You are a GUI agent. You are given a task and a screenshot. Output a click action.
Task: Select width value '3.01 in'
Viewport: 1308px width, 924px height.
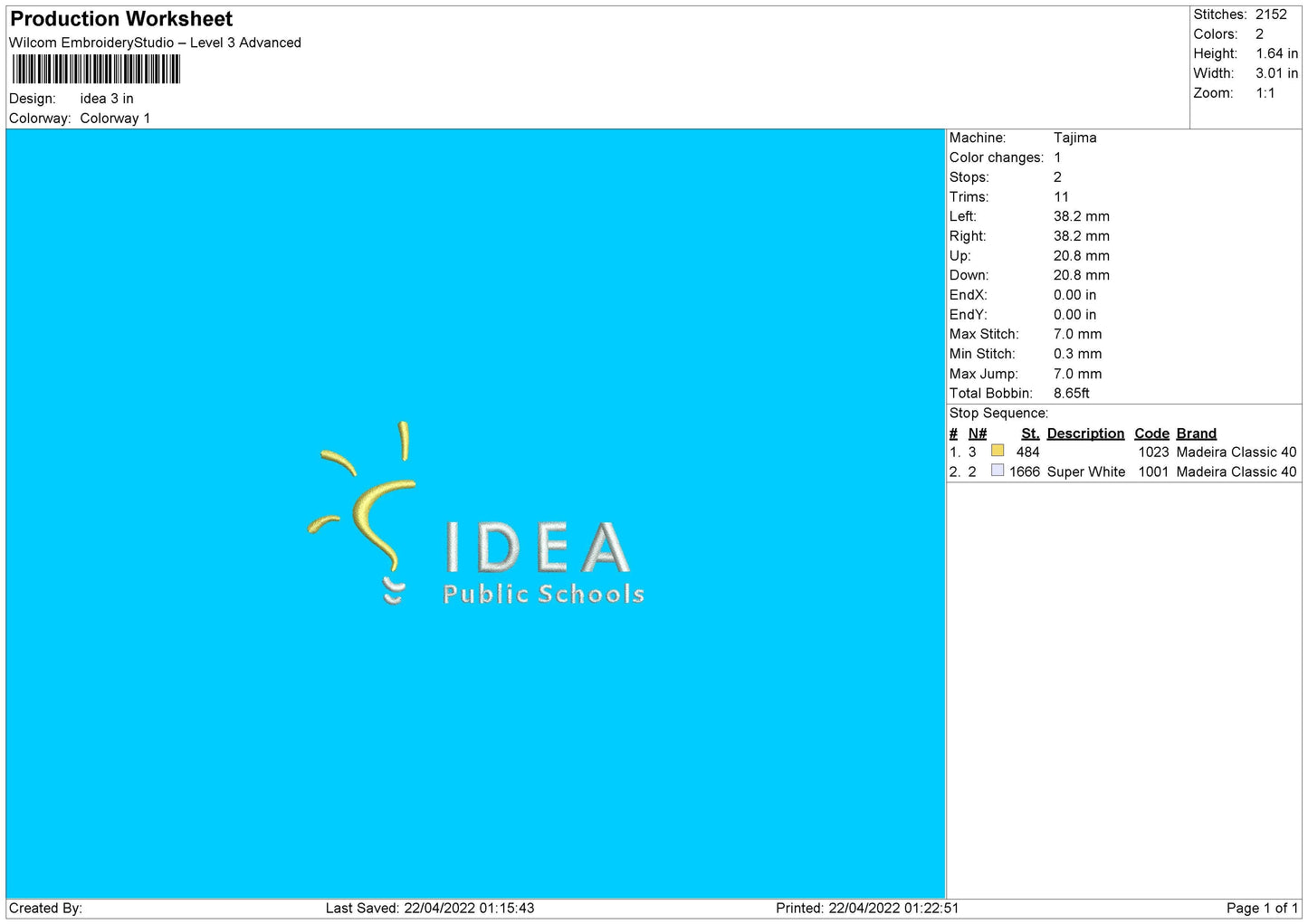click(x=1276, y=73)
